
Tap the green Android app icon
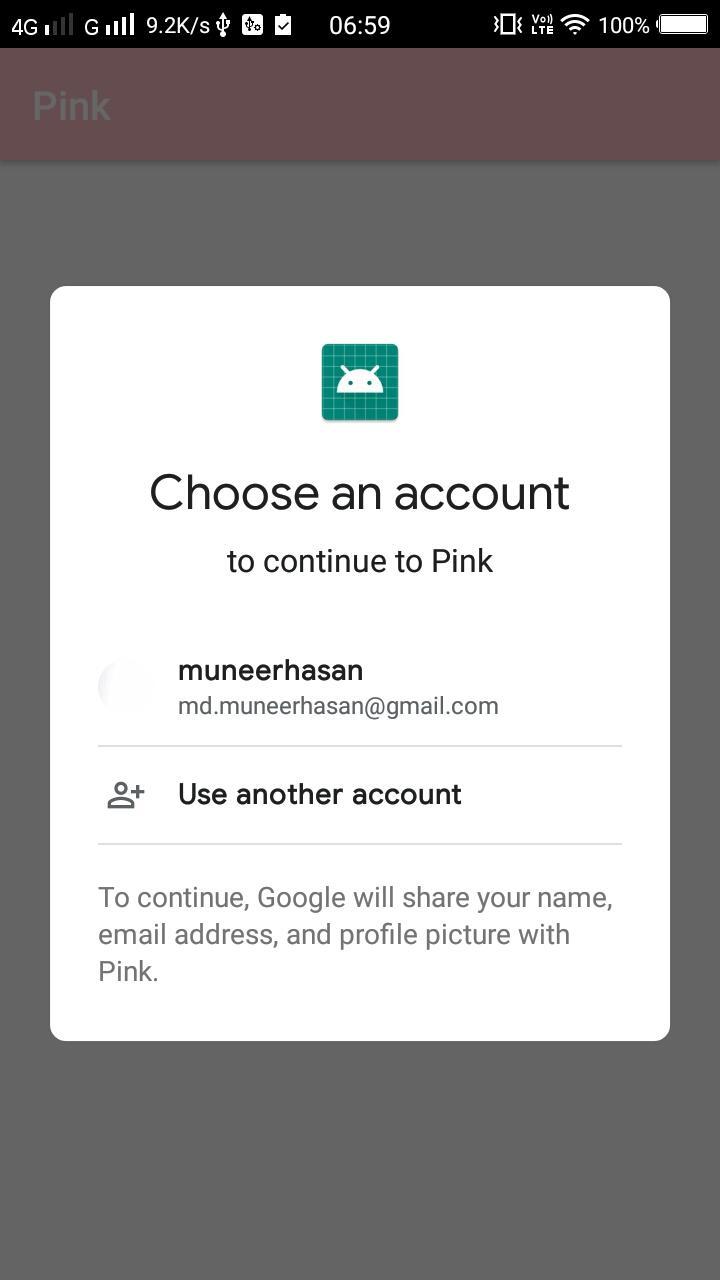(360, 382)
